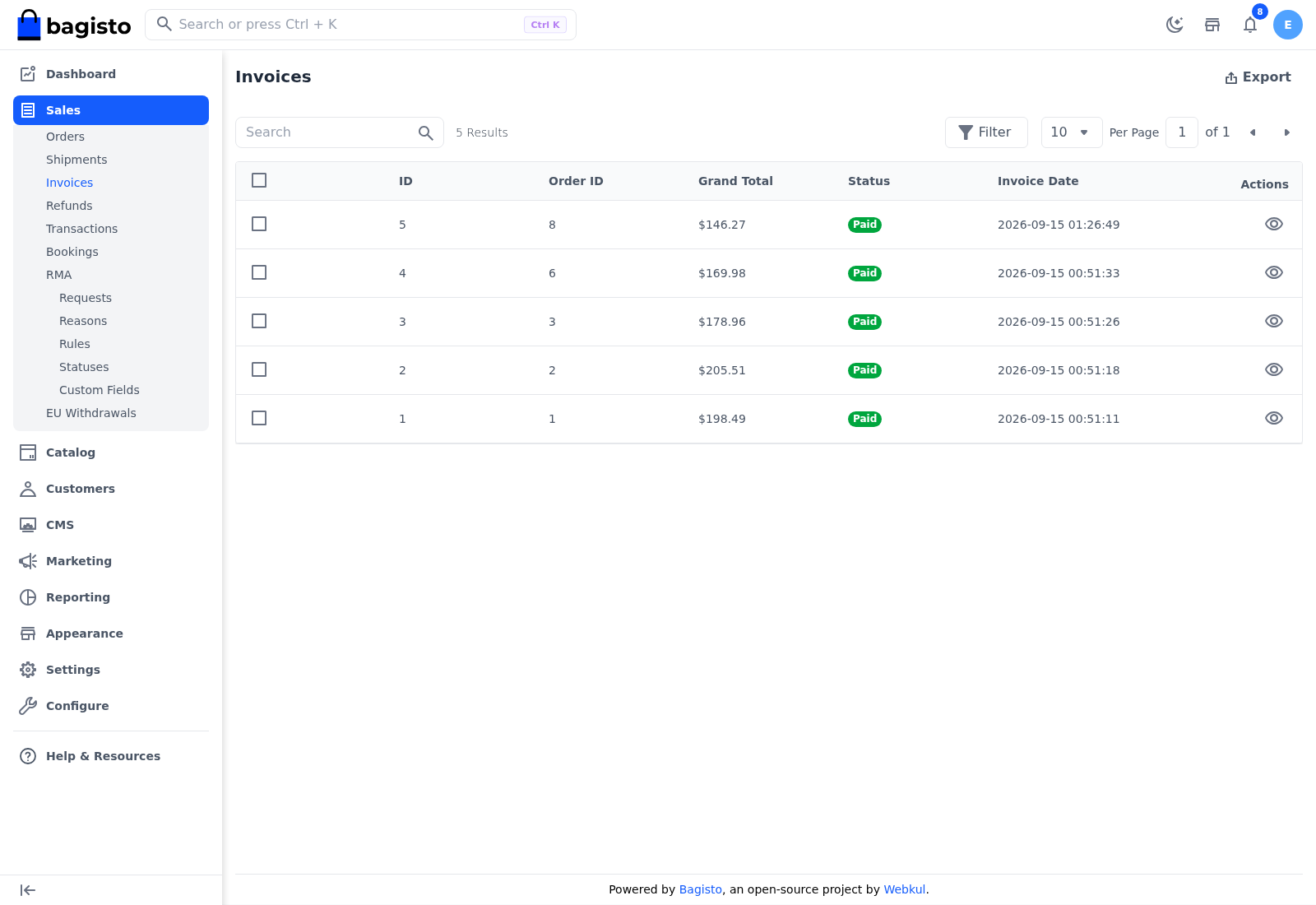Screen dimensions: 1316x905
Task: Click the Settings gear icon
Action: click(28, 670)
